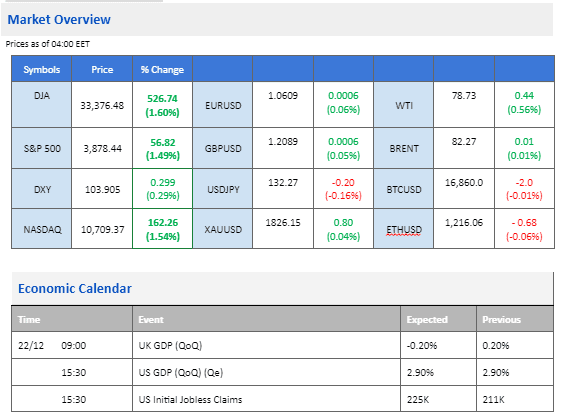Select the XAUUSD symbol cell

(x=223, y=229)
